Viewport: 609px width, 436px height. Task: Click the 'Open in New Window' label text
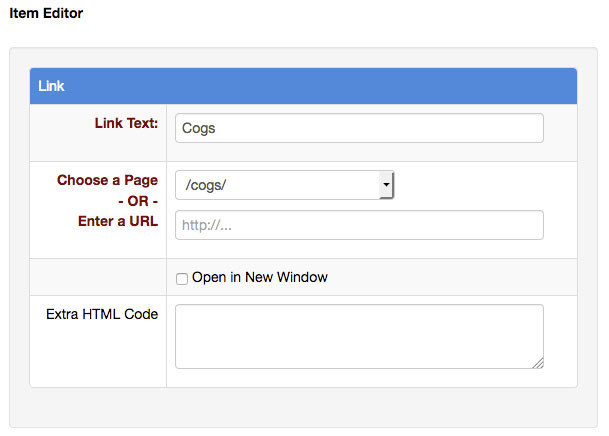tap(259, 277)
